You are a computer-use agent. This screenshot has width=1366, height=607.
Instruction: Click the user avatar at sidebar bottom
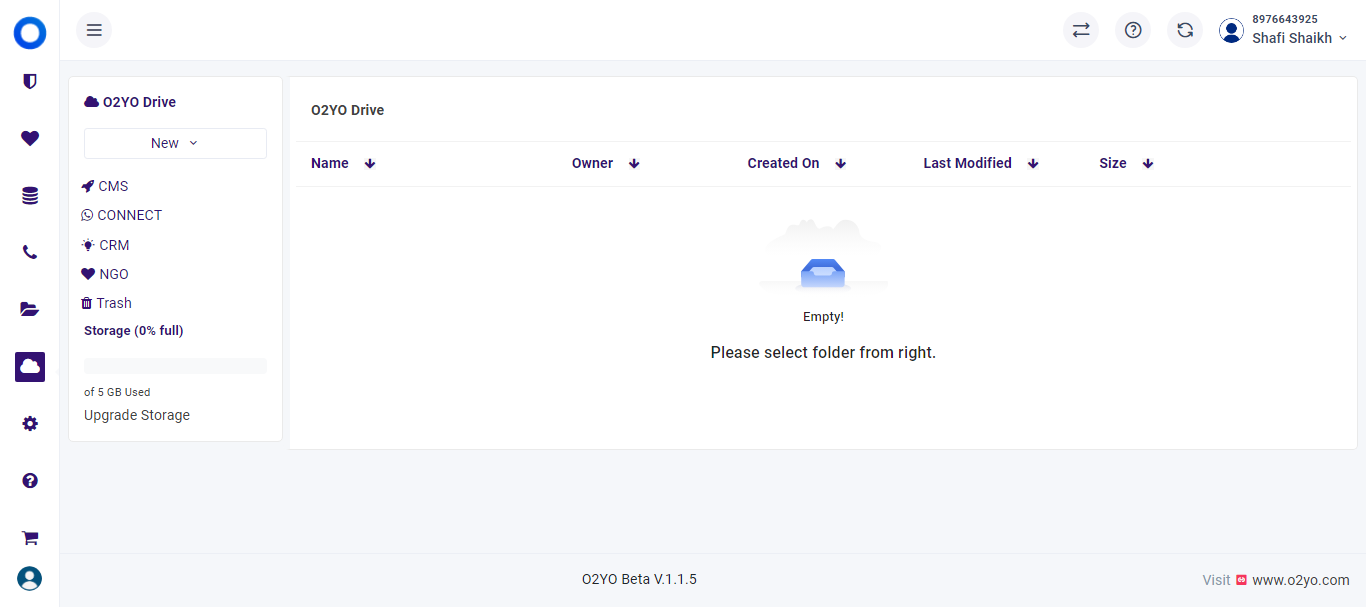pyautogui.click(x=30, y=579)
